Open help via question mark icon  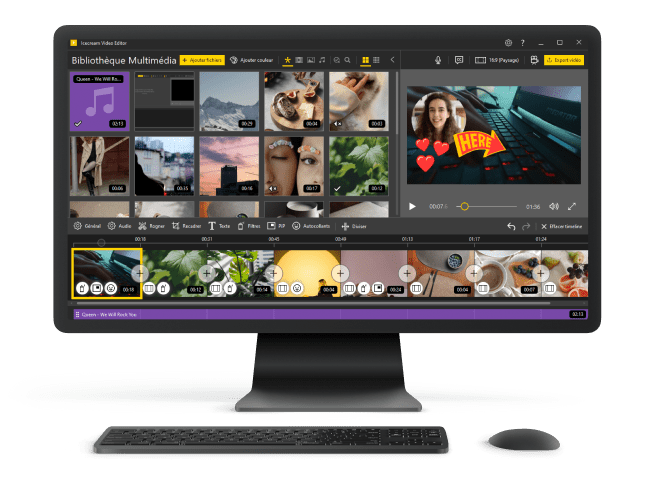[523, 43]
